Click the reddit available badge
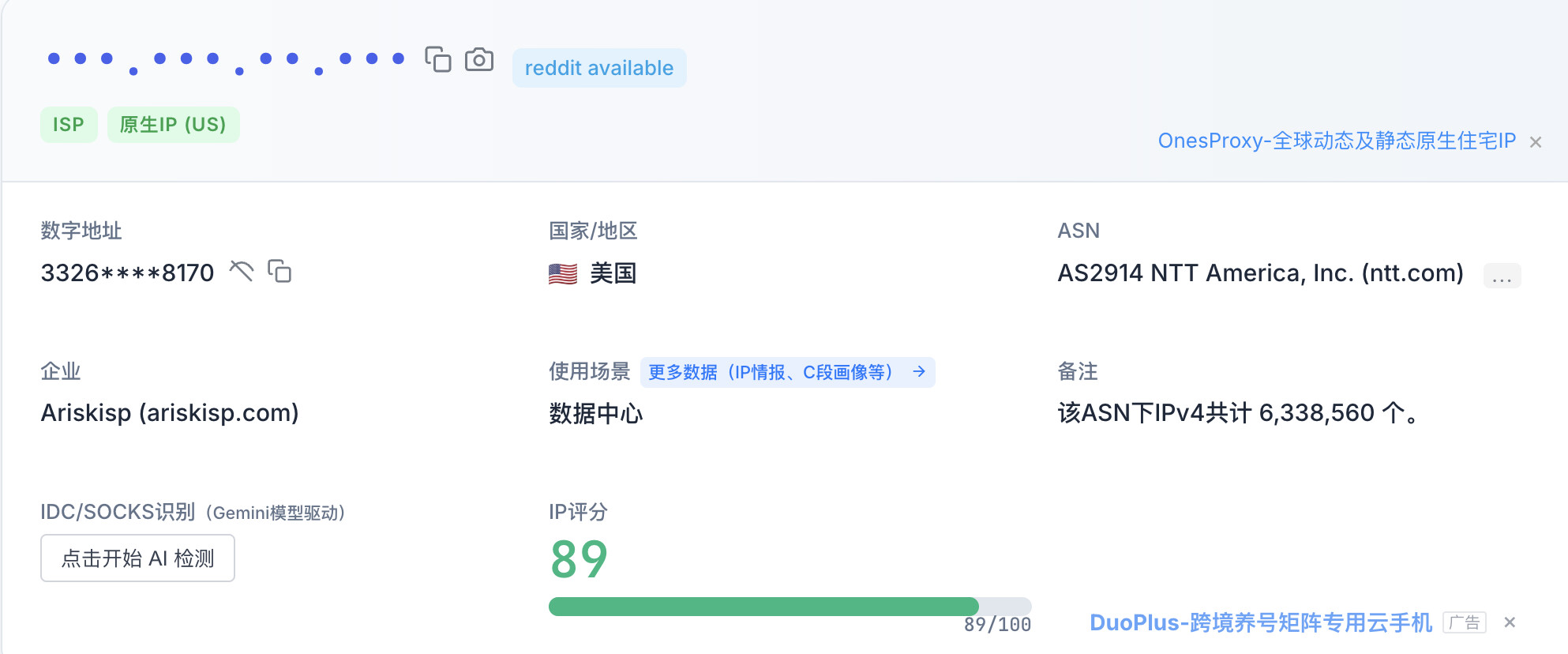 point(599,68)
